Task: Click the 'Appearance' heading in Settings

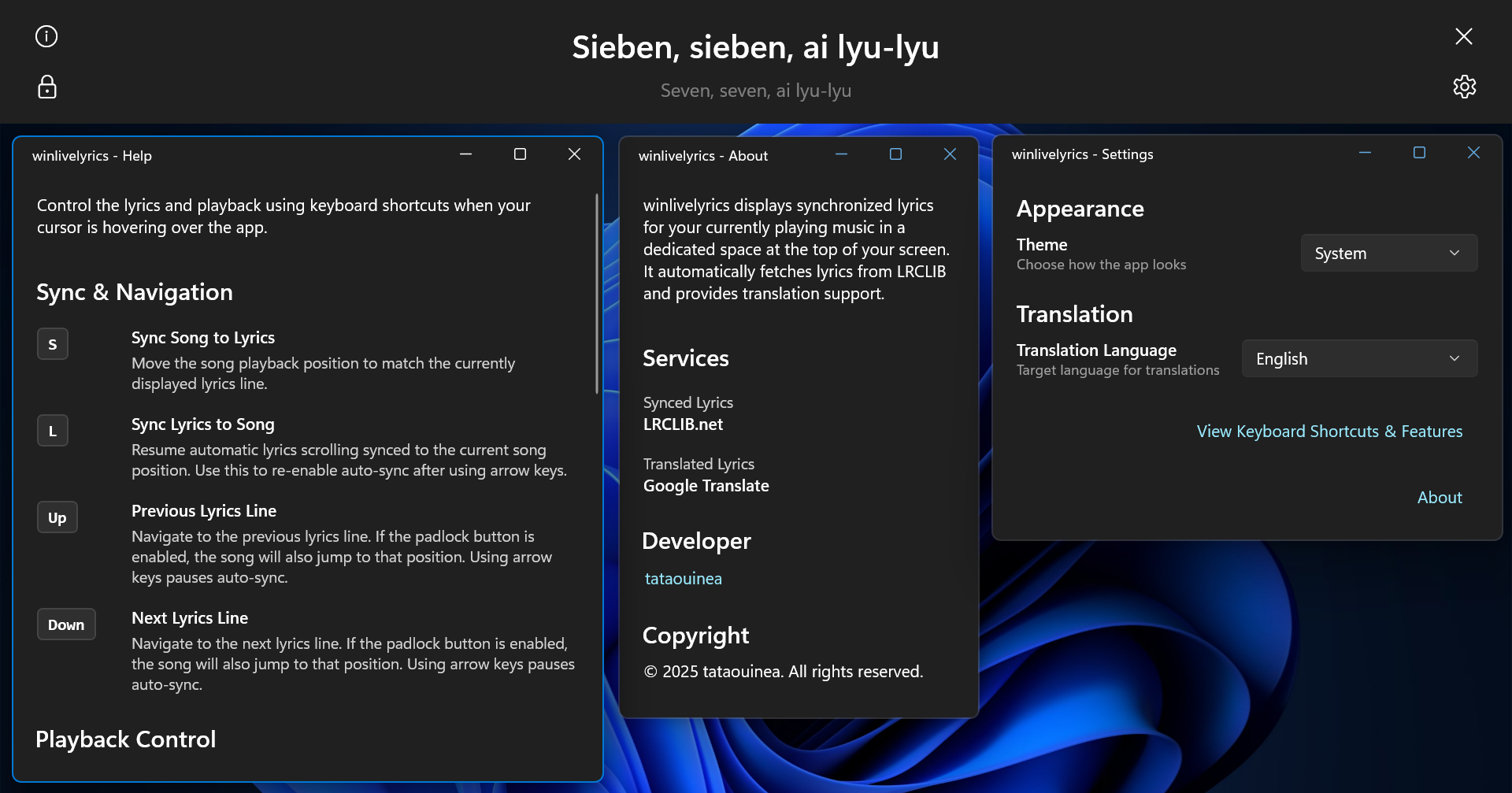Action: tap(1080, 209)
